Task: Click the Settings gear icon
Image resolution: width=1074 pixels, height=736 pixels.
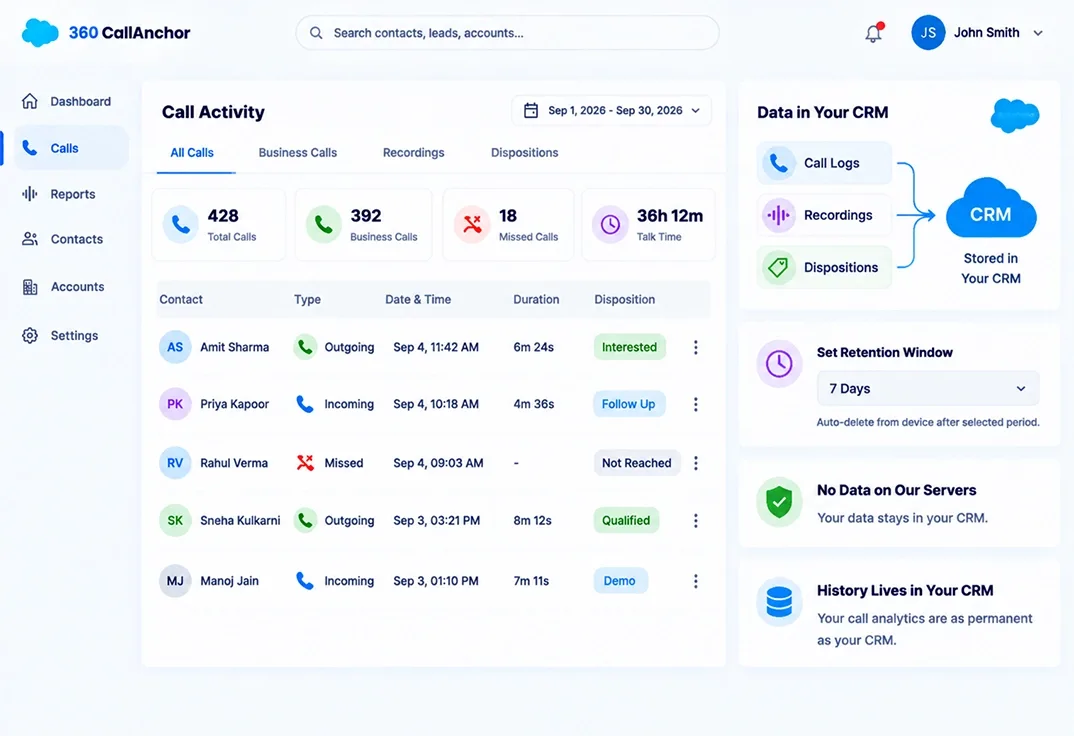Action: [x=29, y=335]
